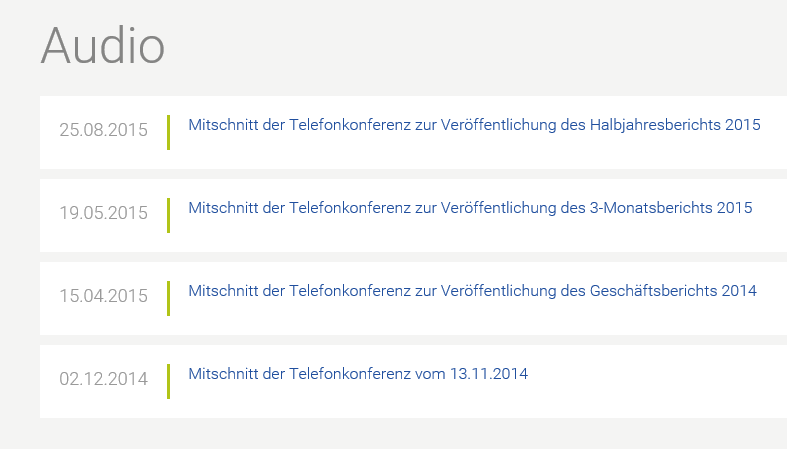Click the green bar beside 02.12.2014
Viewport: 787px width, 449px height.
[168, 381]
